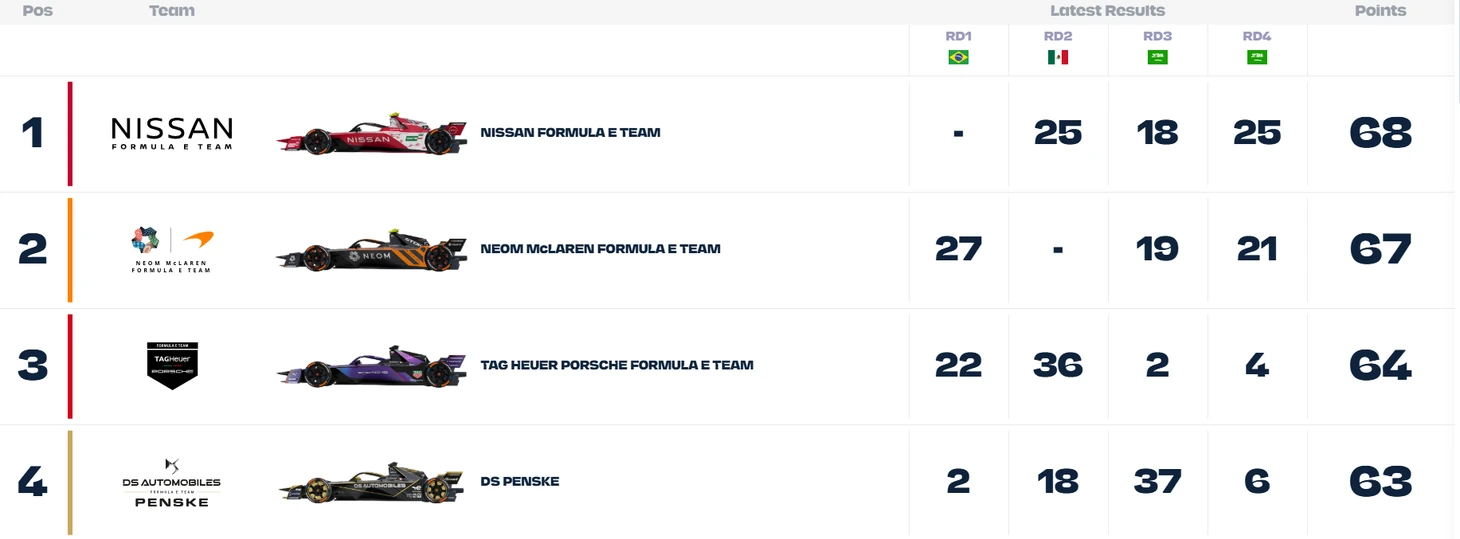Image resolution: width=1460 pixels, height=539 pixels.
Task: Open the purple Porsche car image
Action: click(x=372, y=366)
